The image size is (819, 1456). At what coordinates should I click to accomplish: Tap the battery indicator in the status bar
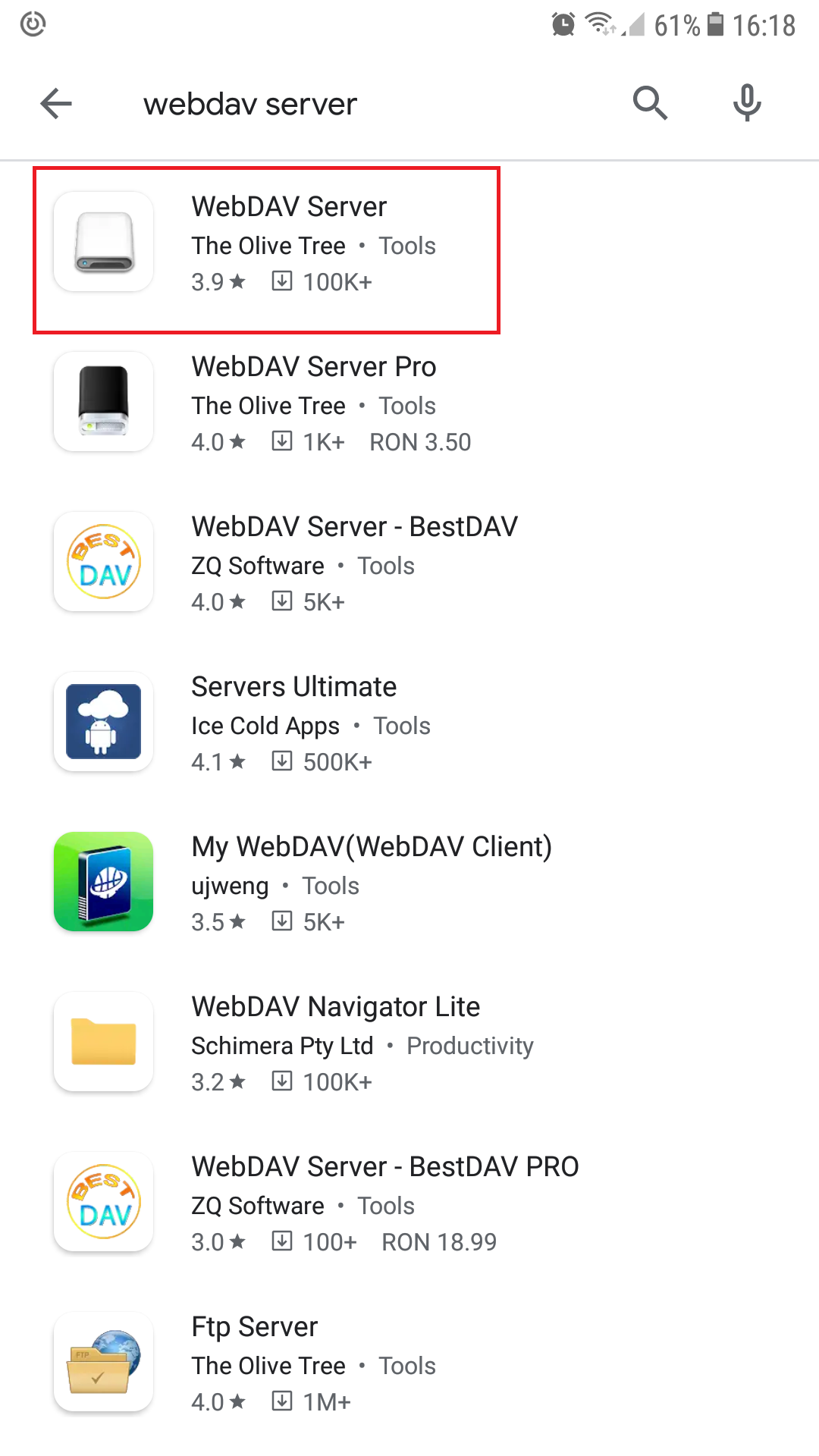(x=714, y=24)
